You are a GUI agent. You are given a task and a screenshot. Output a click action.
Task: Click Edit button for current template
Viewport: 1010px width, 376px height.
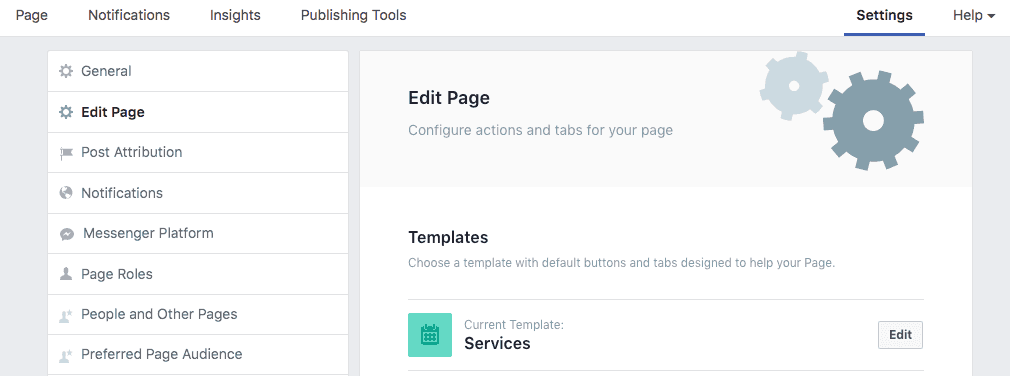[x=900, y=335]
